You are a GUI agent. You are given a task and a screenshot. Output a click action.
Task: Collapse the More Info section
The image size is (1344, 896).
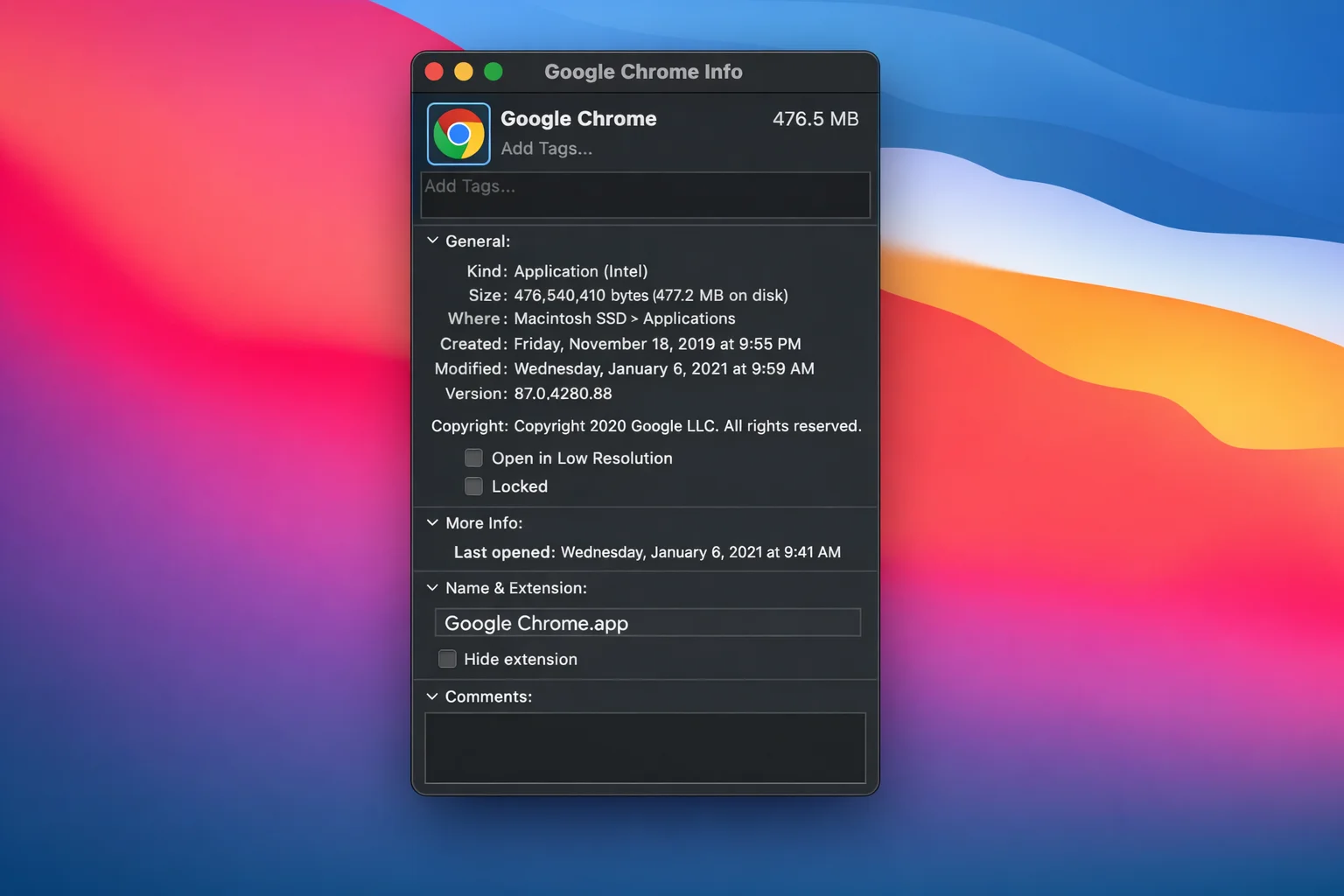click(432, 522)
